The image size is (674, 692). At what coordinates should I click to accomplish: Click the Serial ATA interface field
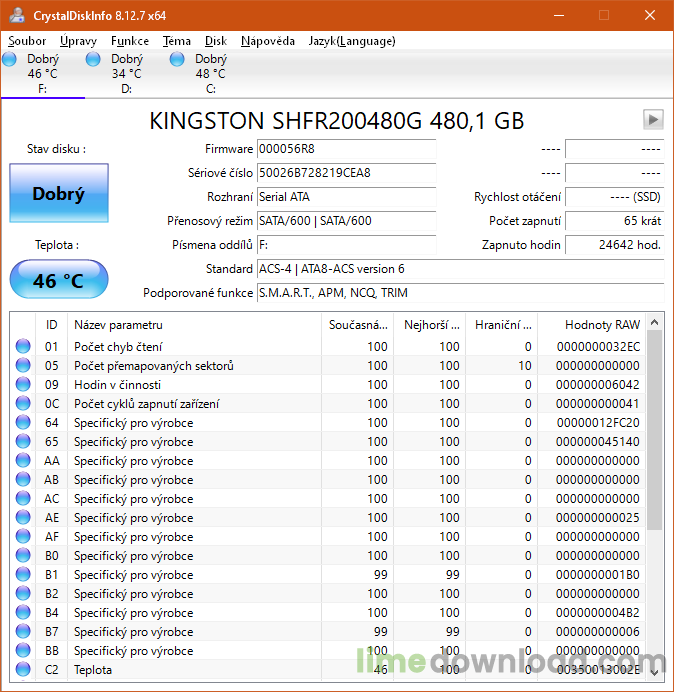coord(346,197)
